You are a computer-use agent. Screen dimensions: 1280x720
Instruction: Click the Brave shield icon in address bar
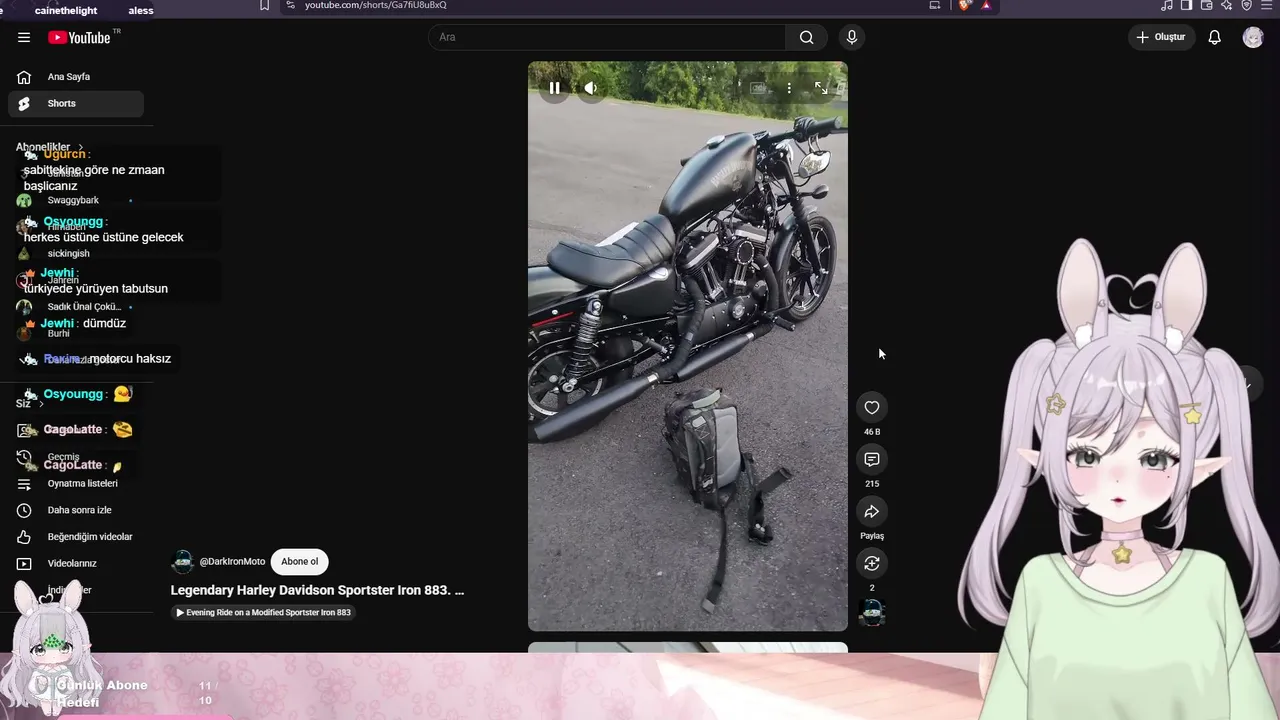(x=965, y=5)
